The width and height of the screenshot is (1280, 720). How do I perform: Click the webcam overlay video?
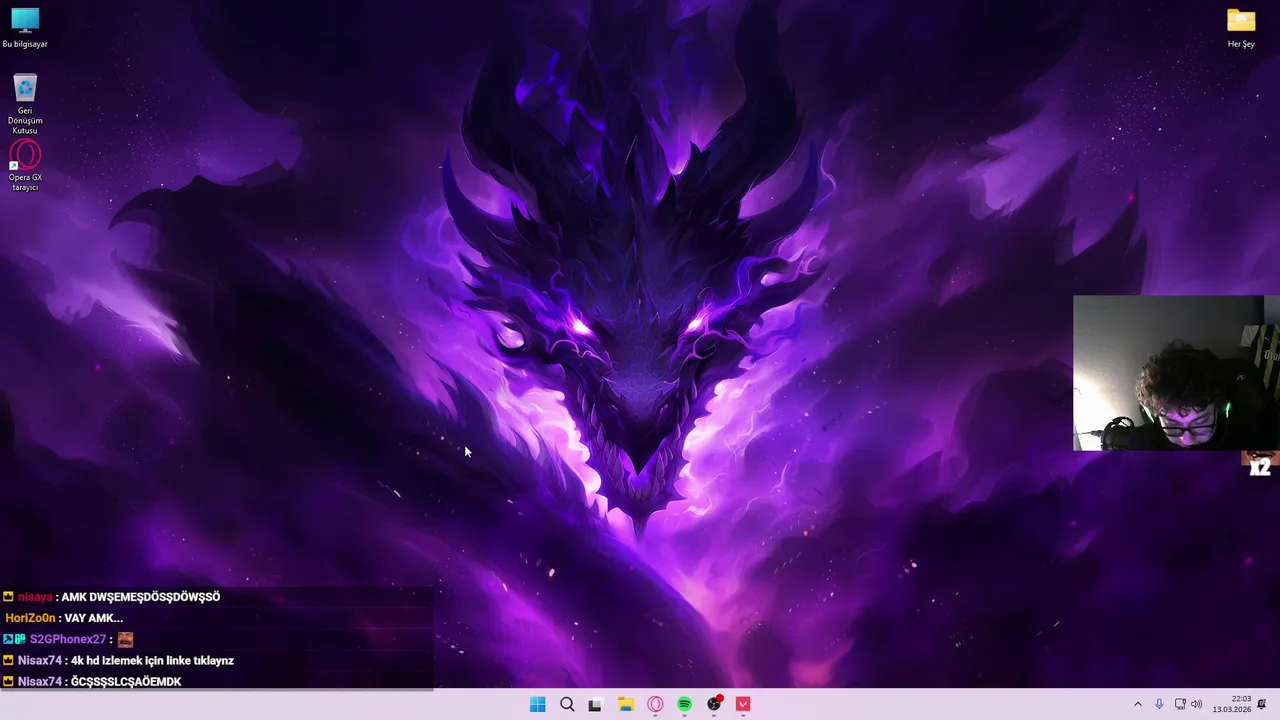[x=1176, y=373]
